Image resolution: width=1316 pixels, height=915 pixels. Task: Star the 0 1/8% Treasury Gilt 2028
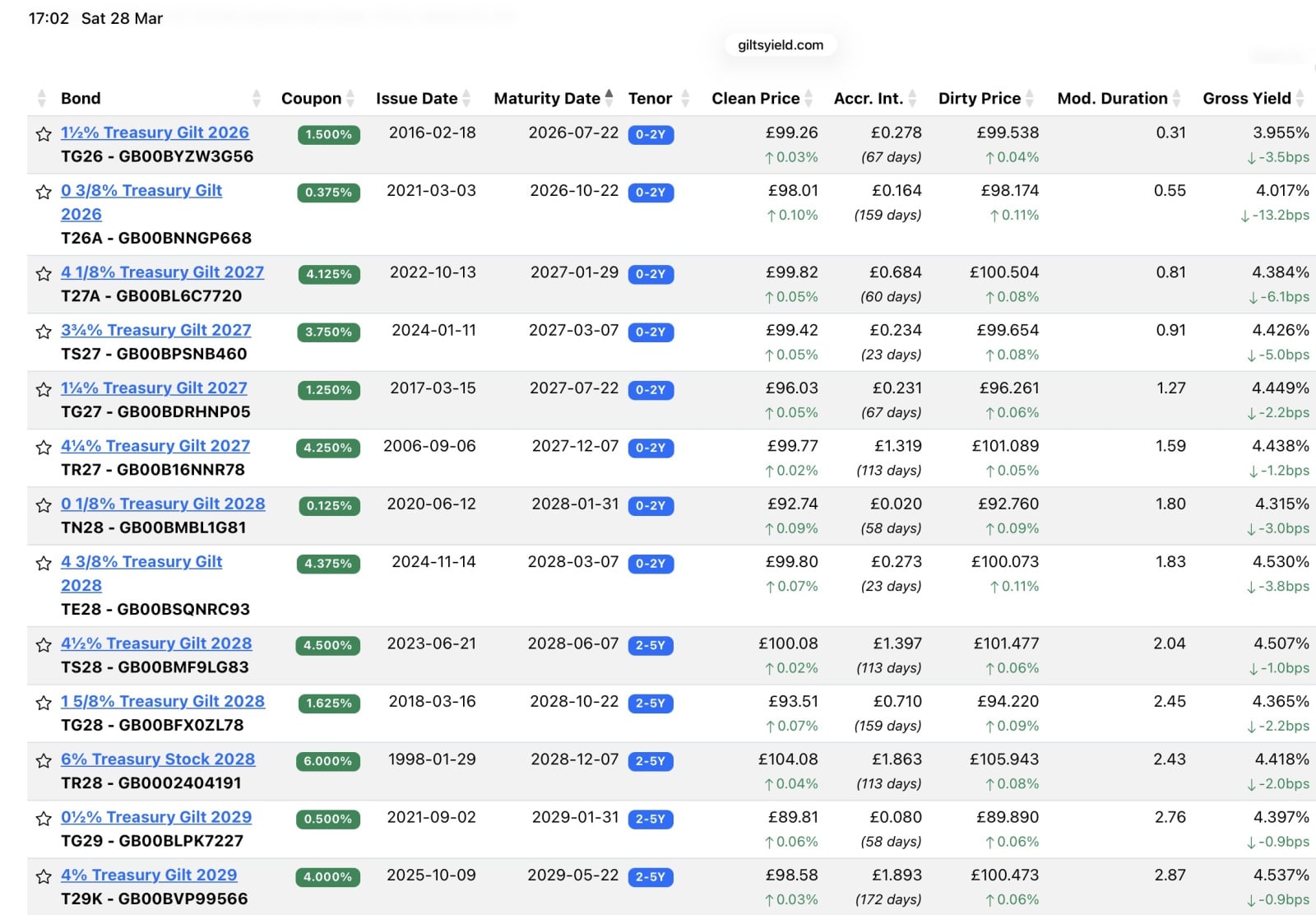(x=44, y=505)
